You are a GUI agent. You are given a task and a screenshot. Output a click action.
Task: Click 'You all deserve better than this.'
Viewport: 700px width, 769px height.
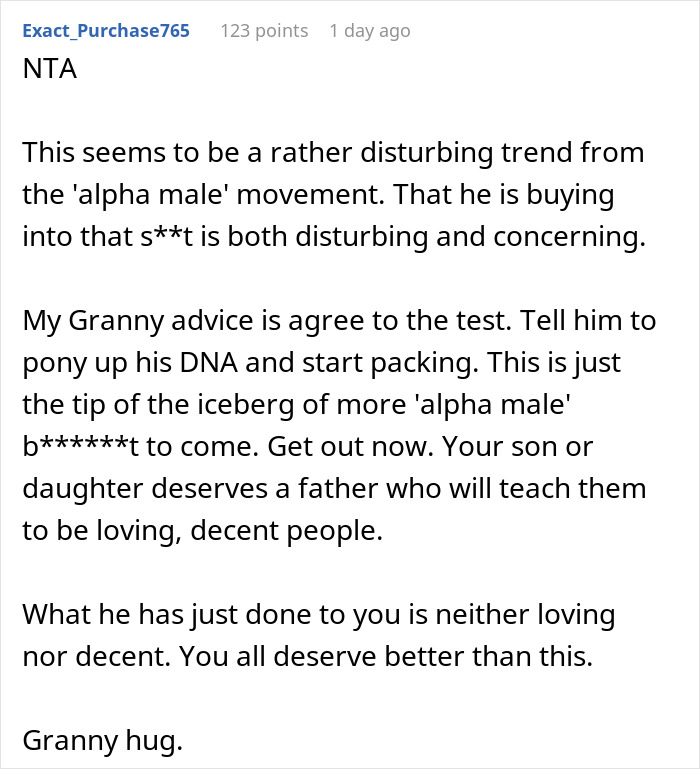coord(386,657)
